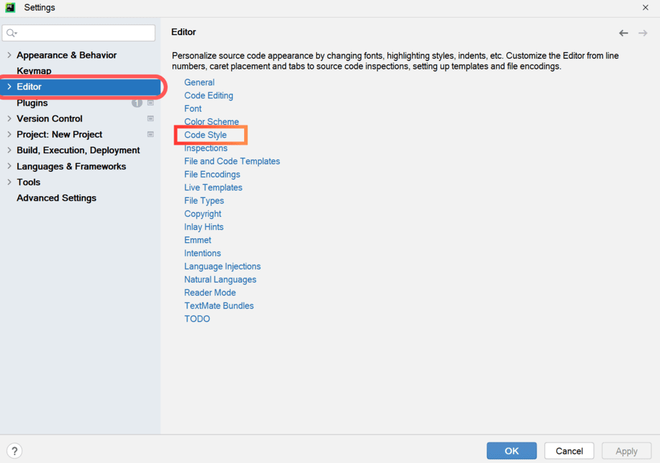Focus the settings search field
The image size is (660, 463).
click(x=85, y=33)
